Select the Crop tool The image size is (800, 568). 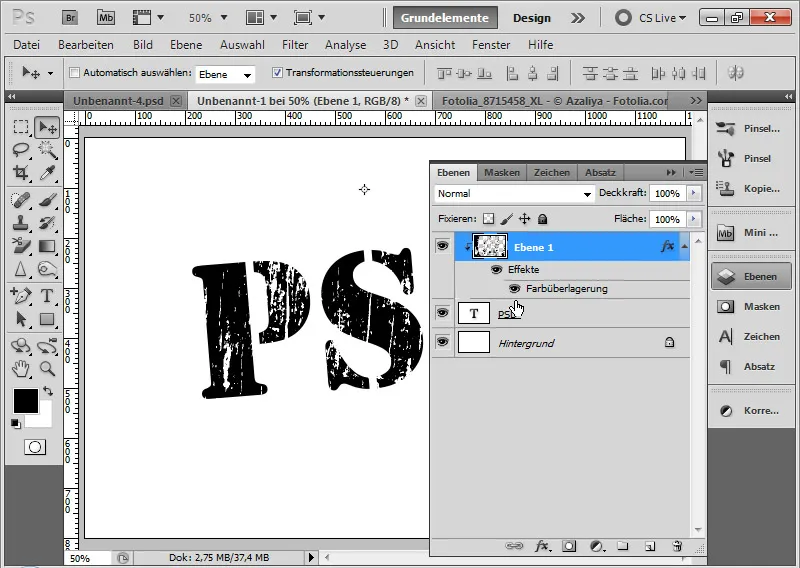tap(21, 173)
